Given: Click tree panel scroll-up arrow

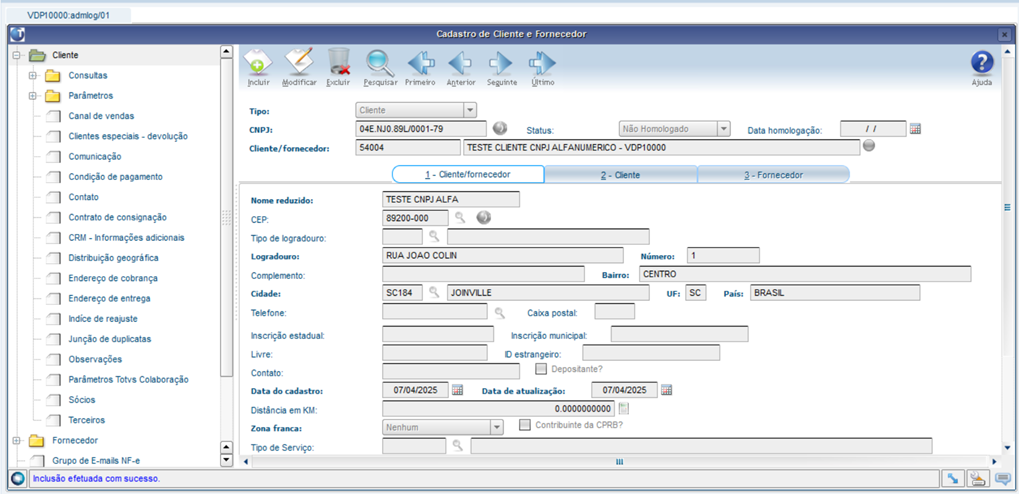Looking at the screenshot, I should coord(226,51).
